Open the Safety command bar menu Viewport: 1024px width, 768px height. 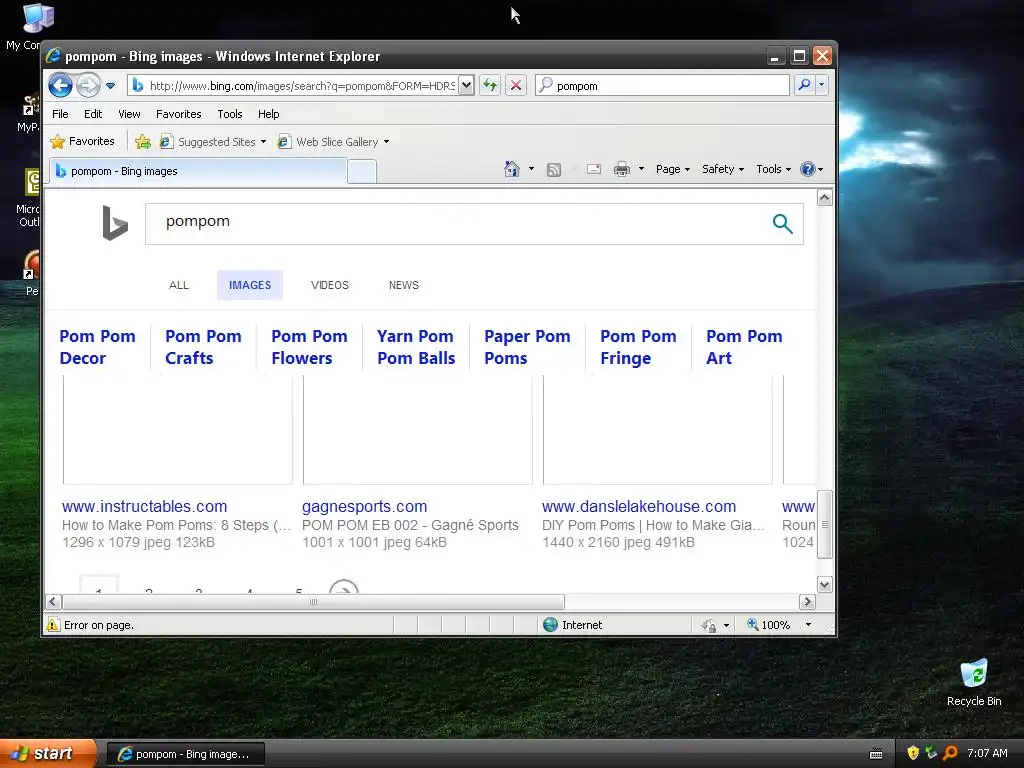click(722, 169)
